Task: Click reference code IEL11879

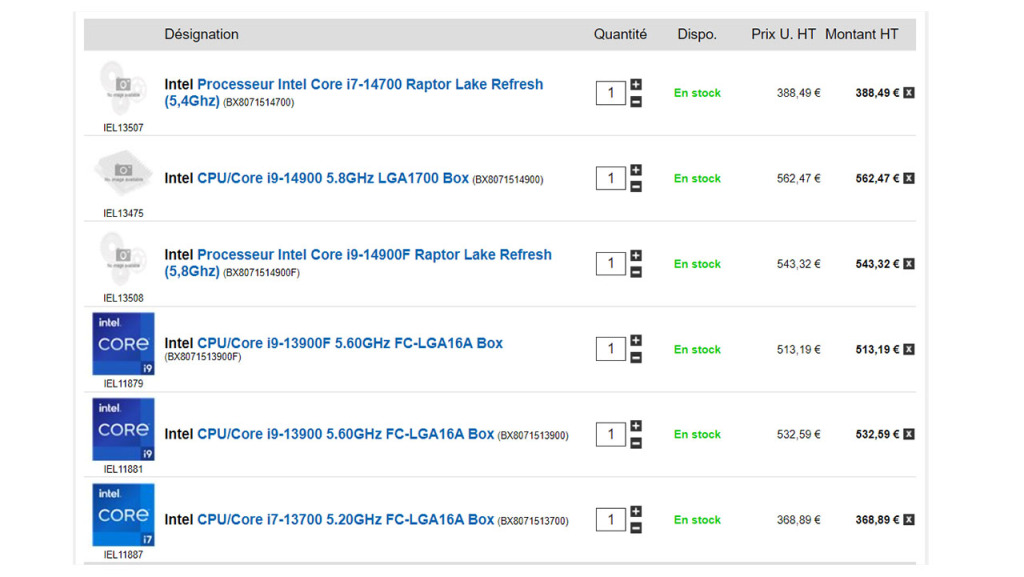Action: tap(123, 384)
